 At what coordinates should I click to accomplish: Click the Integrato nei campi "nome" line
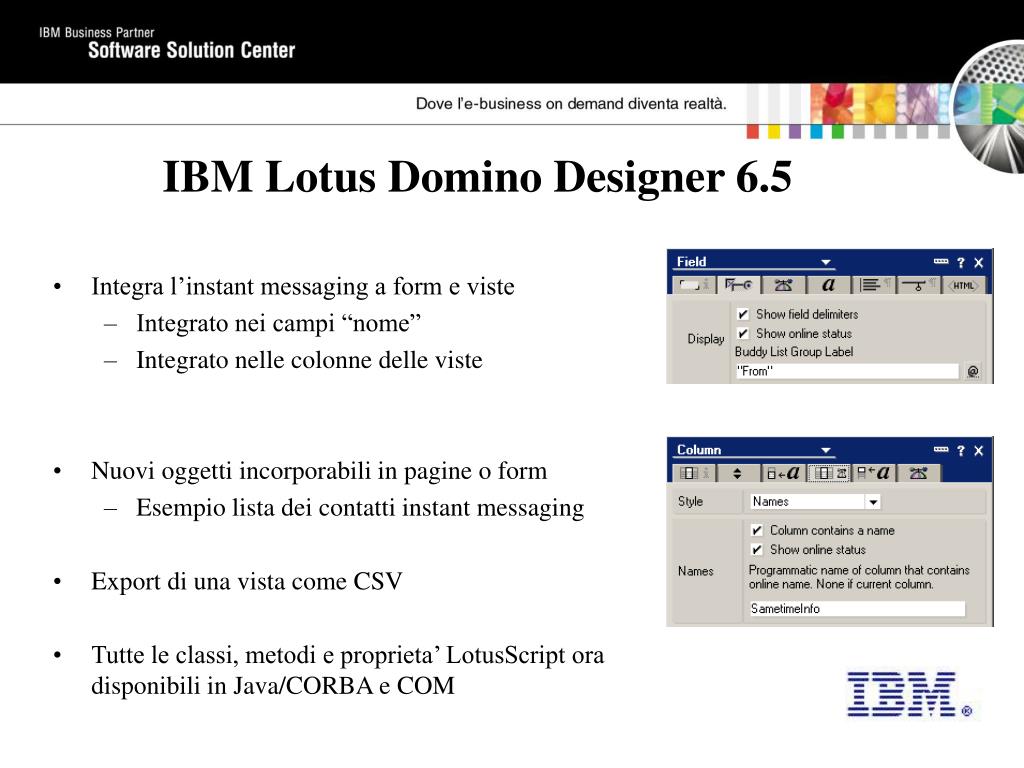click(278, 323)
